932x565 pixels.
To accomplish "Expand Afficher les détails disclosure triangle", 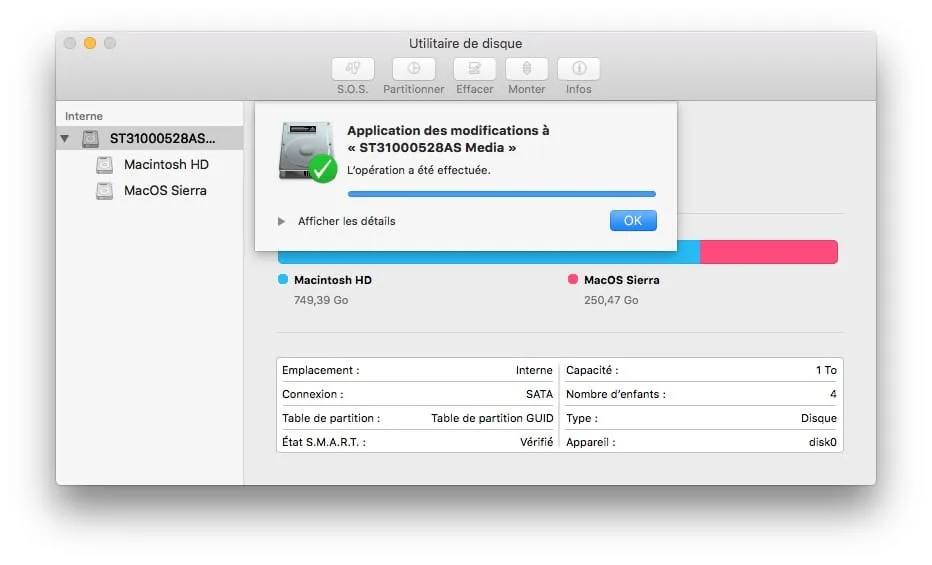I will pyautogui.click(x=281, y=221).
